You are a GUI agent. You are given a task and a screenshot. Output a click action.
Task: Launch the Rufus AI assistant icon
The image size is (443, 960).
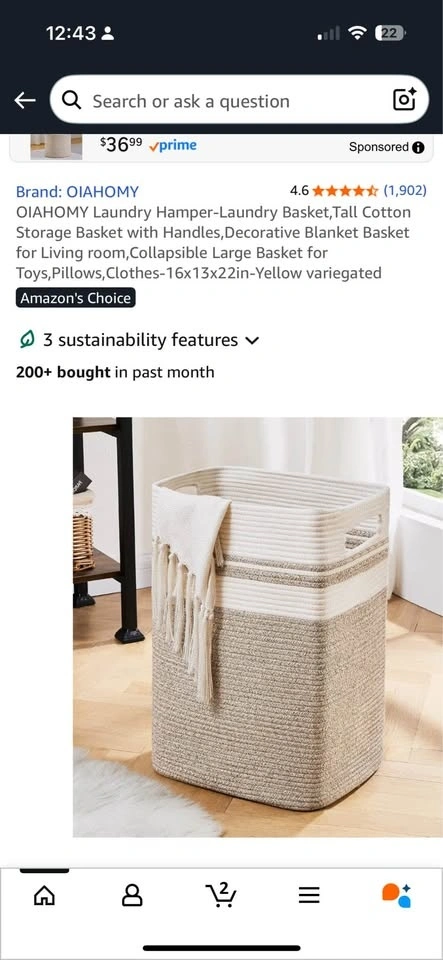point(396,896)
